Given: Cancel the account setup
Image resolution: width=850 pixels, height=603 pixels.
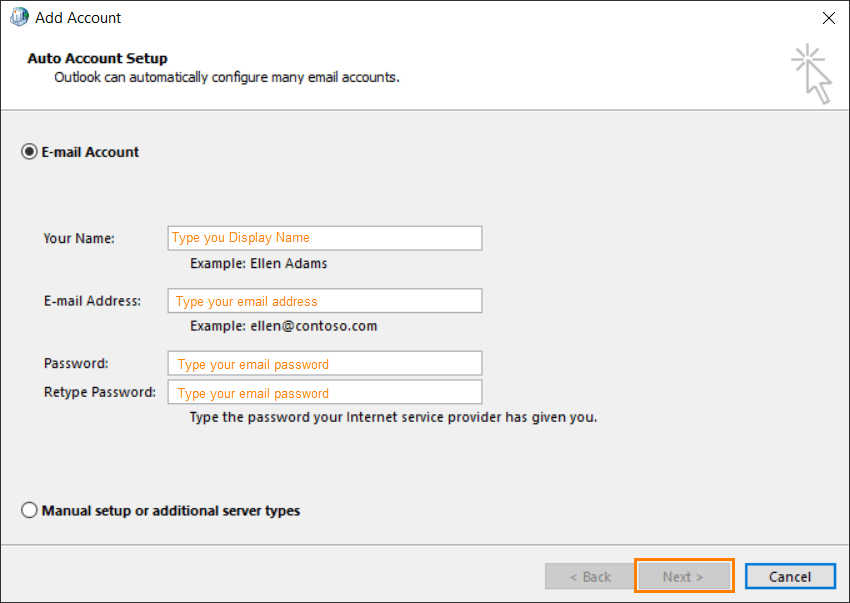Looking at the screenshot, I should (x=790, y=576).
